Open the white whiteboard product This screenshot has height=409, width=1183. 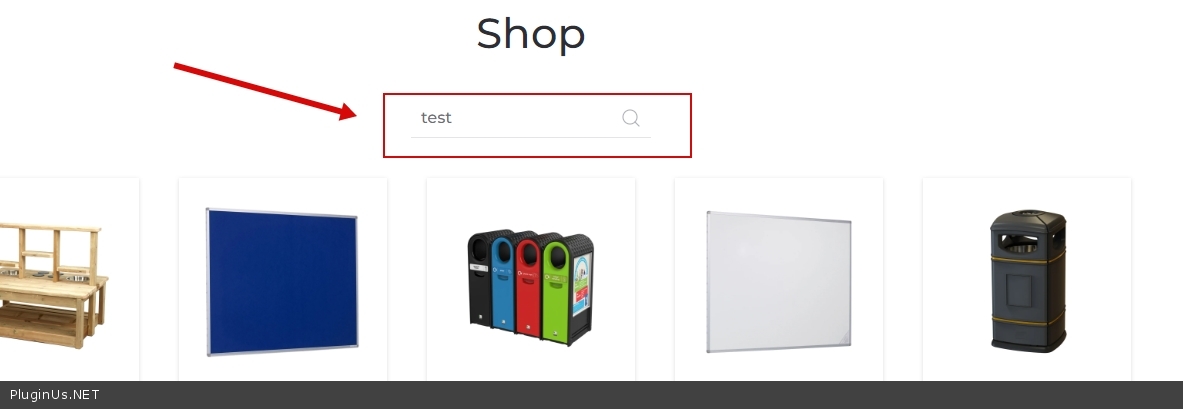(779, 281)
